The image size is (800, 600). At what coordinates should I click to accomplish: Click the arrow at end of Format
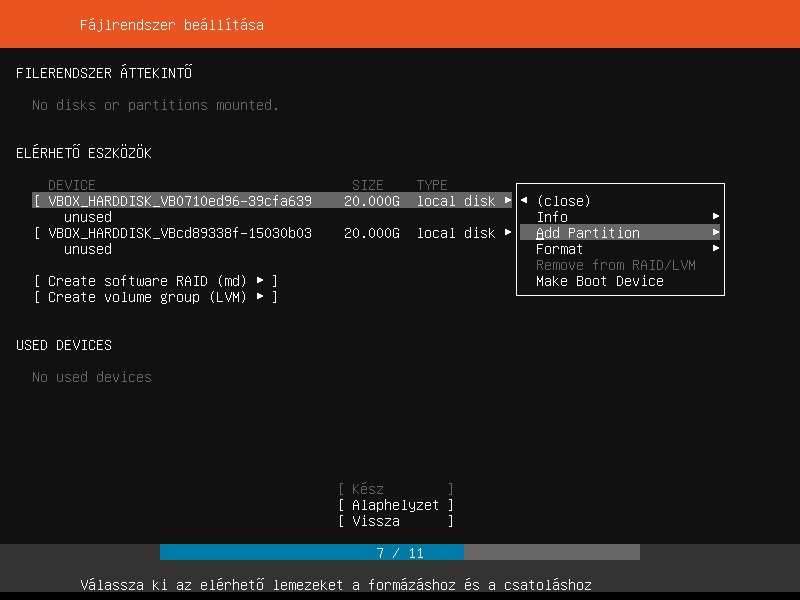coord(716,249)
